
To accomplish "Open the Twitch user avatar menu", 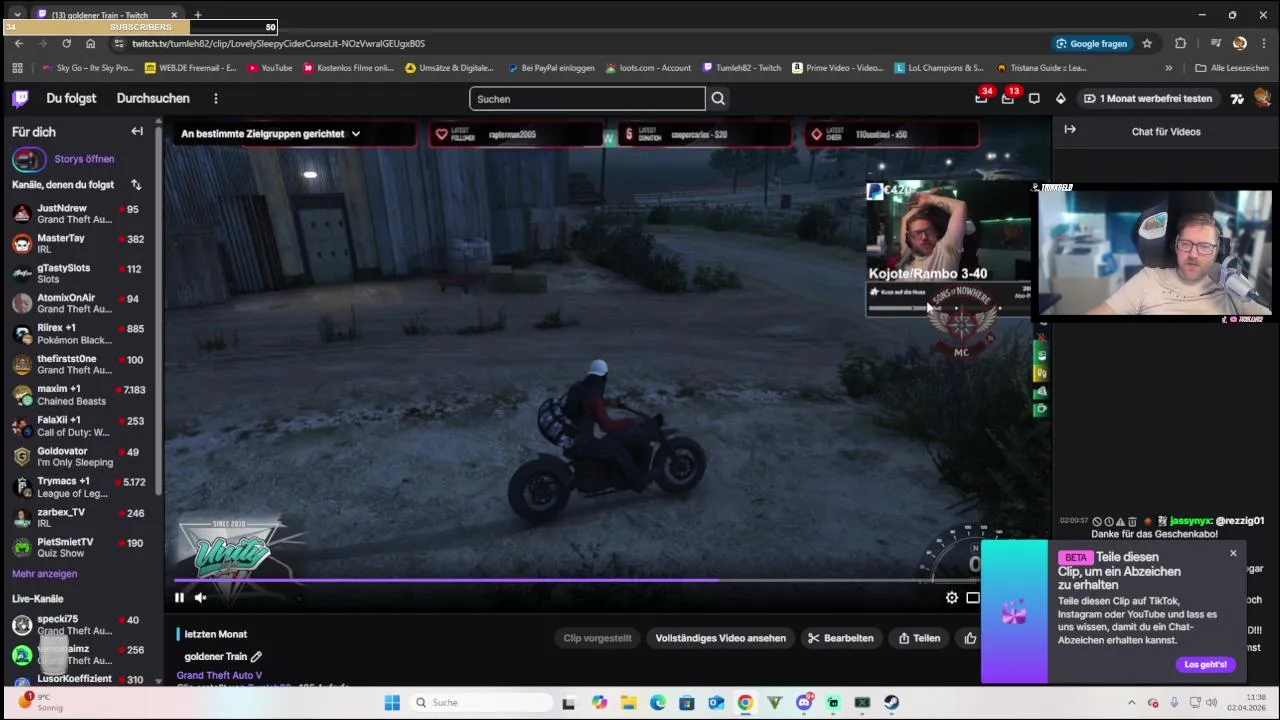I will pos(1262,98).
